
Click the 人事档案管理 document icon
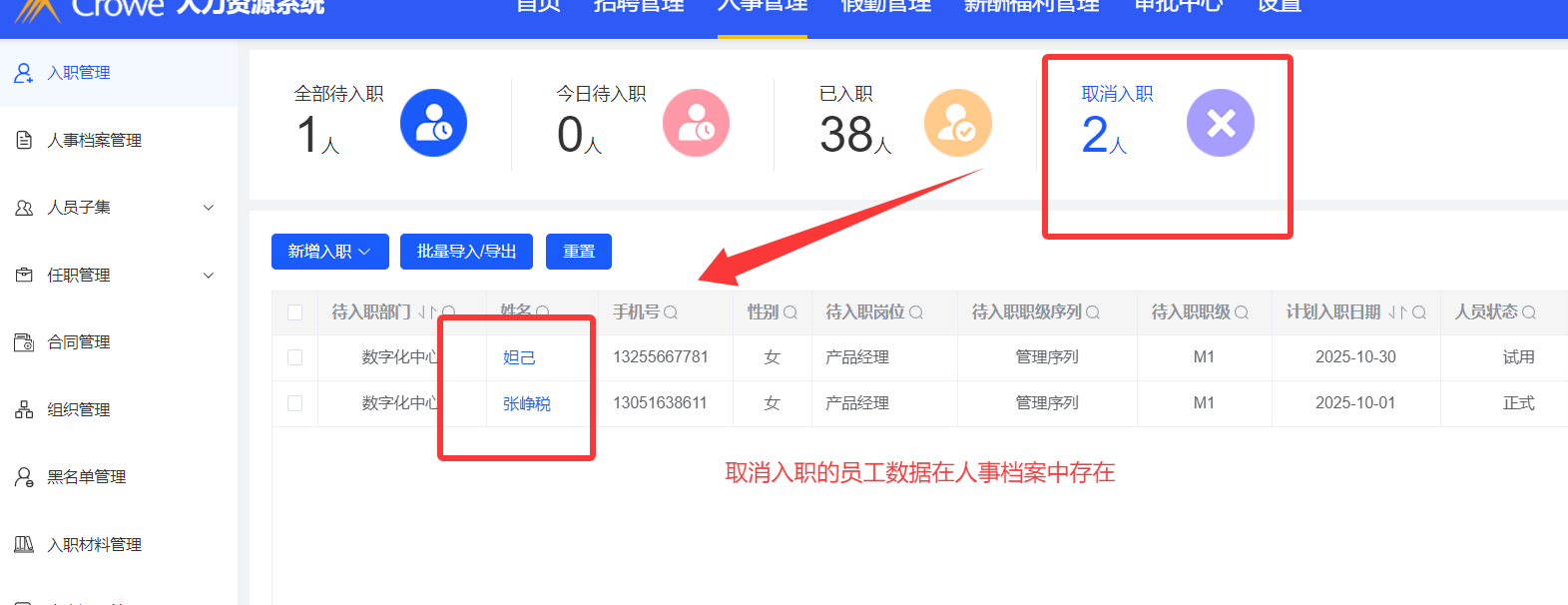click(x=24, y=140)
